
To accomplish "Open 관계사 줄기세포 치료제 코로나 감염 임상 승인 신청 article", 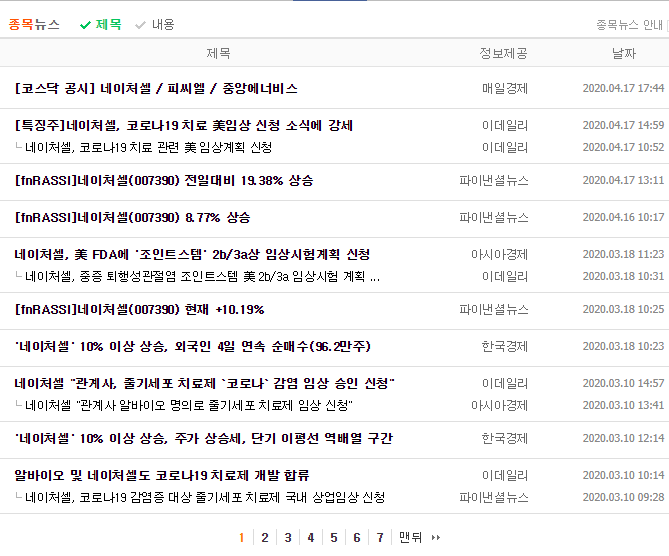I will pos(204,384).
